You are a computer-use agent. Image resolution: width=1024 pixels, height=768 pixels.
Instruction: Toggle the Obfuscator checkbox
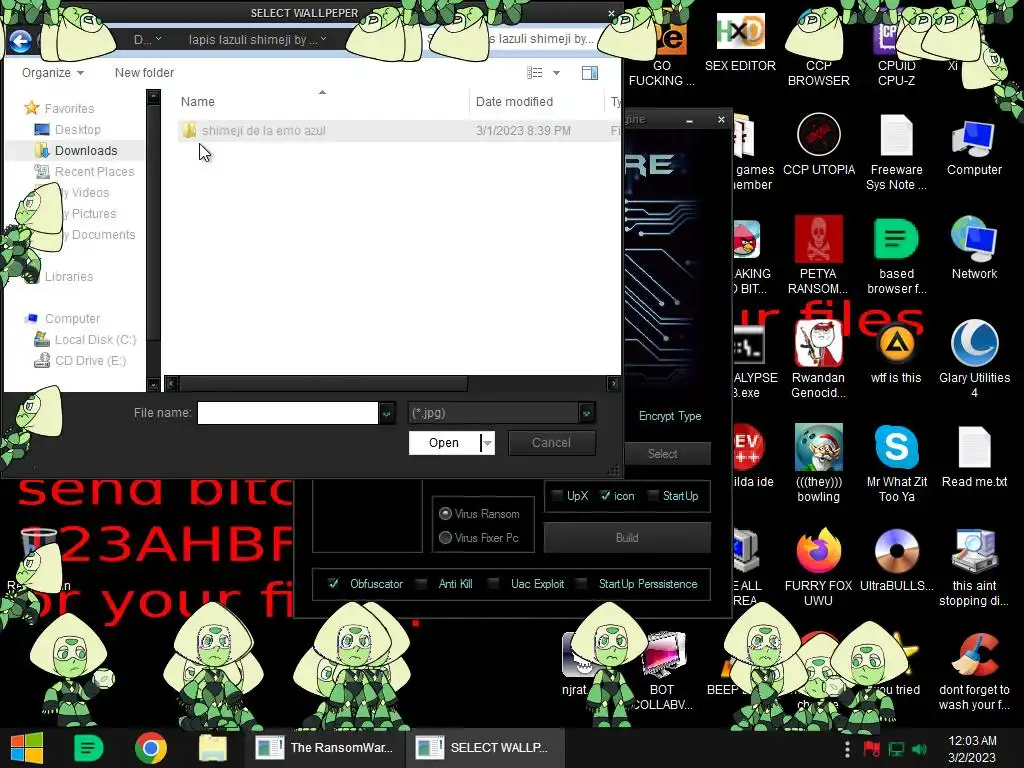pos(333,584)
